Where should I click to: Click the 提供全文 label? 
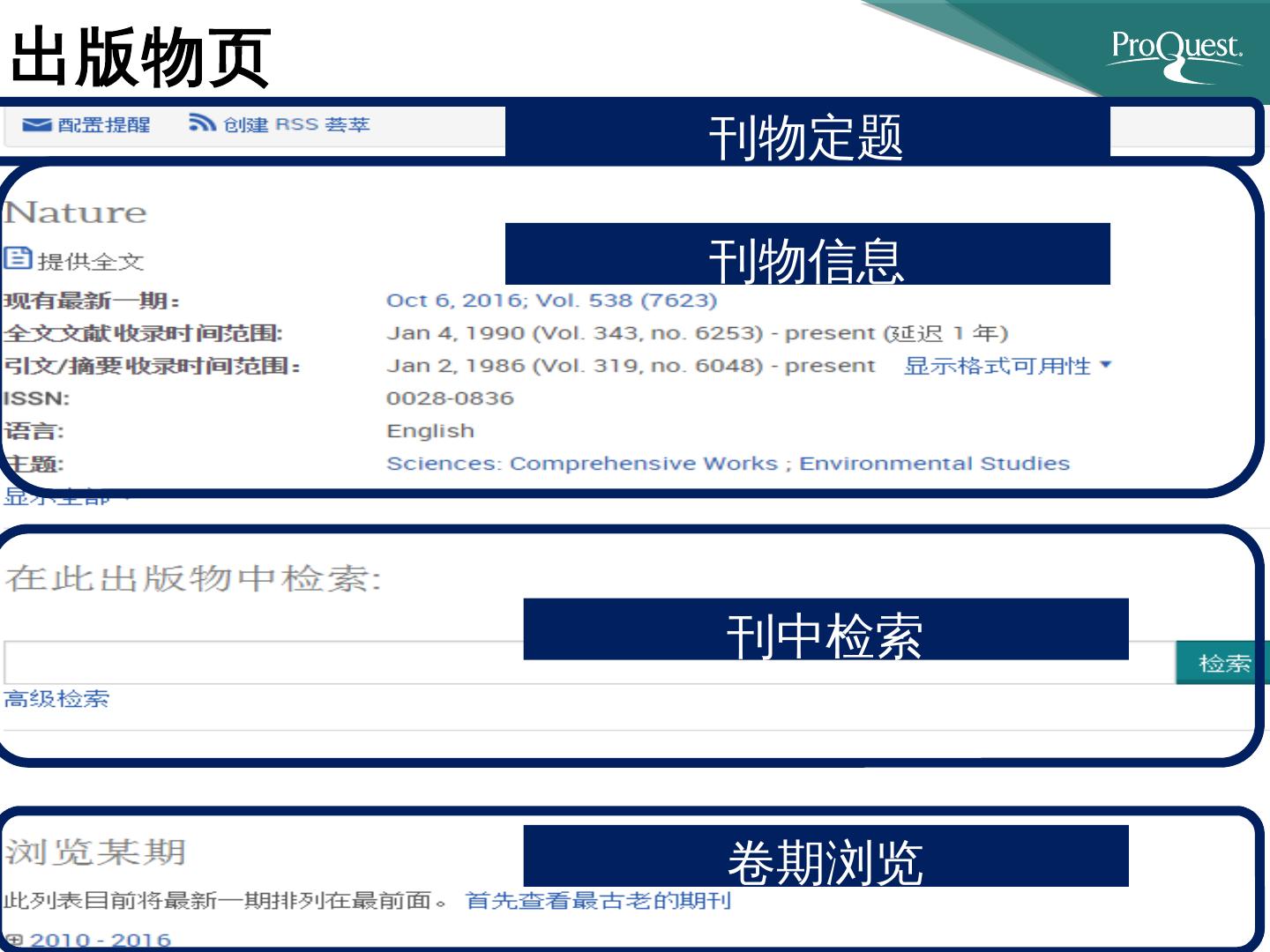pos(90,261)
